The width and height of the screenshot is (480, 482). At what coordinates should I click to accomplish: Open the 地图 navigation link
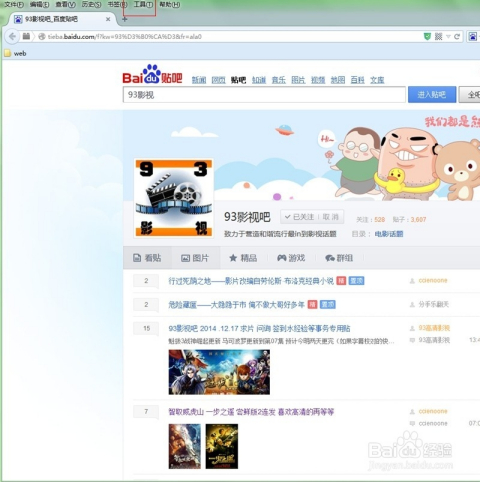tap(338, 80)
